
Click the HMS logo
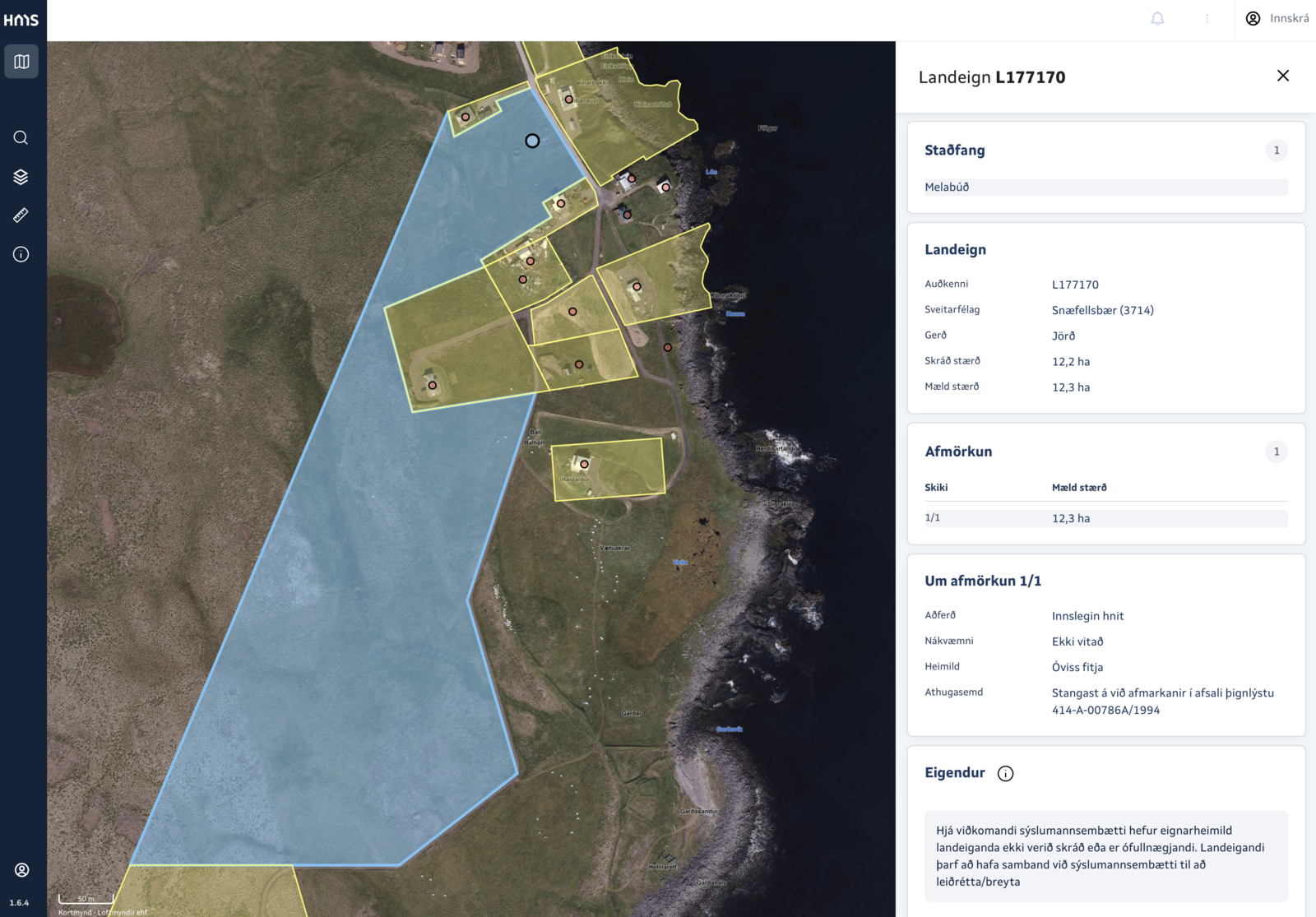tap(21, 20)
